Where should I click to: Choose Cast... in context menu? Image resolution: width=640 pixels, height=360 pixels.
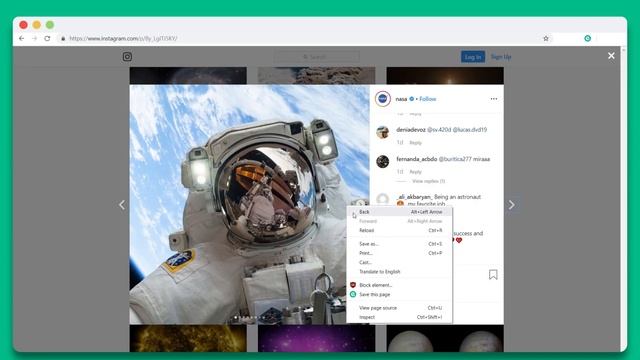[x=400, y=262]
